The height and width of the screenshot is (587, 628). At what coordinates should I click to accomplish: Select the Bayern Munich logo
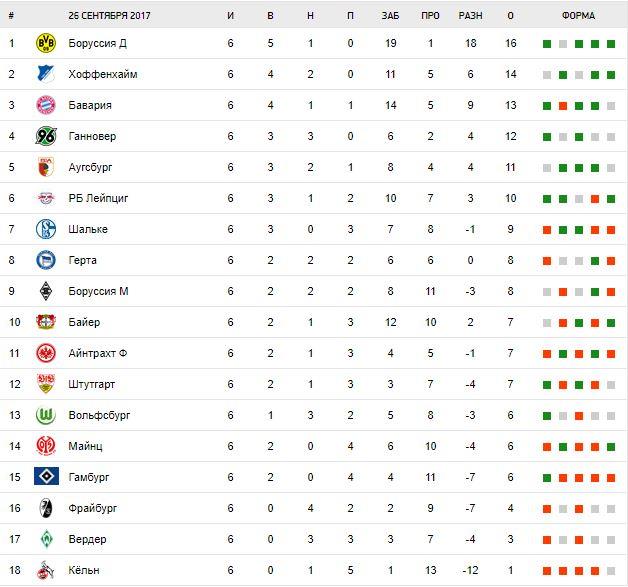click(x=45, y=106)
